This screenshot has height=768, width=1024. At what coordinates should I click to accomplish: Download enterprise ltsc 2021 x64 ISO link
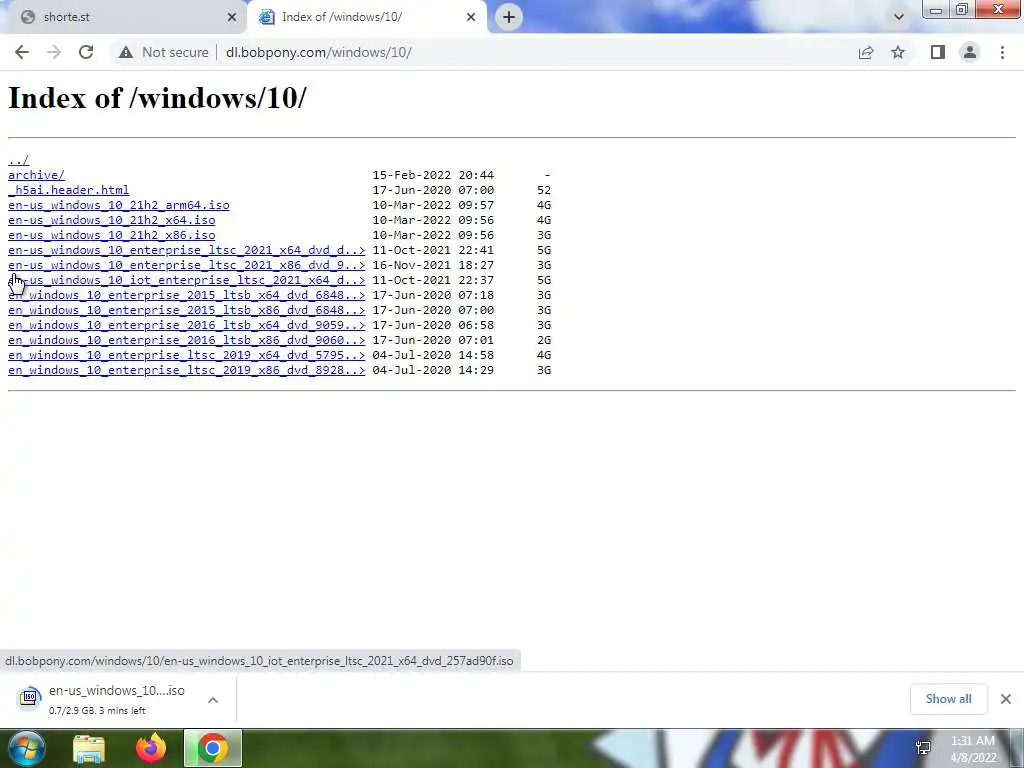point(187,250)
